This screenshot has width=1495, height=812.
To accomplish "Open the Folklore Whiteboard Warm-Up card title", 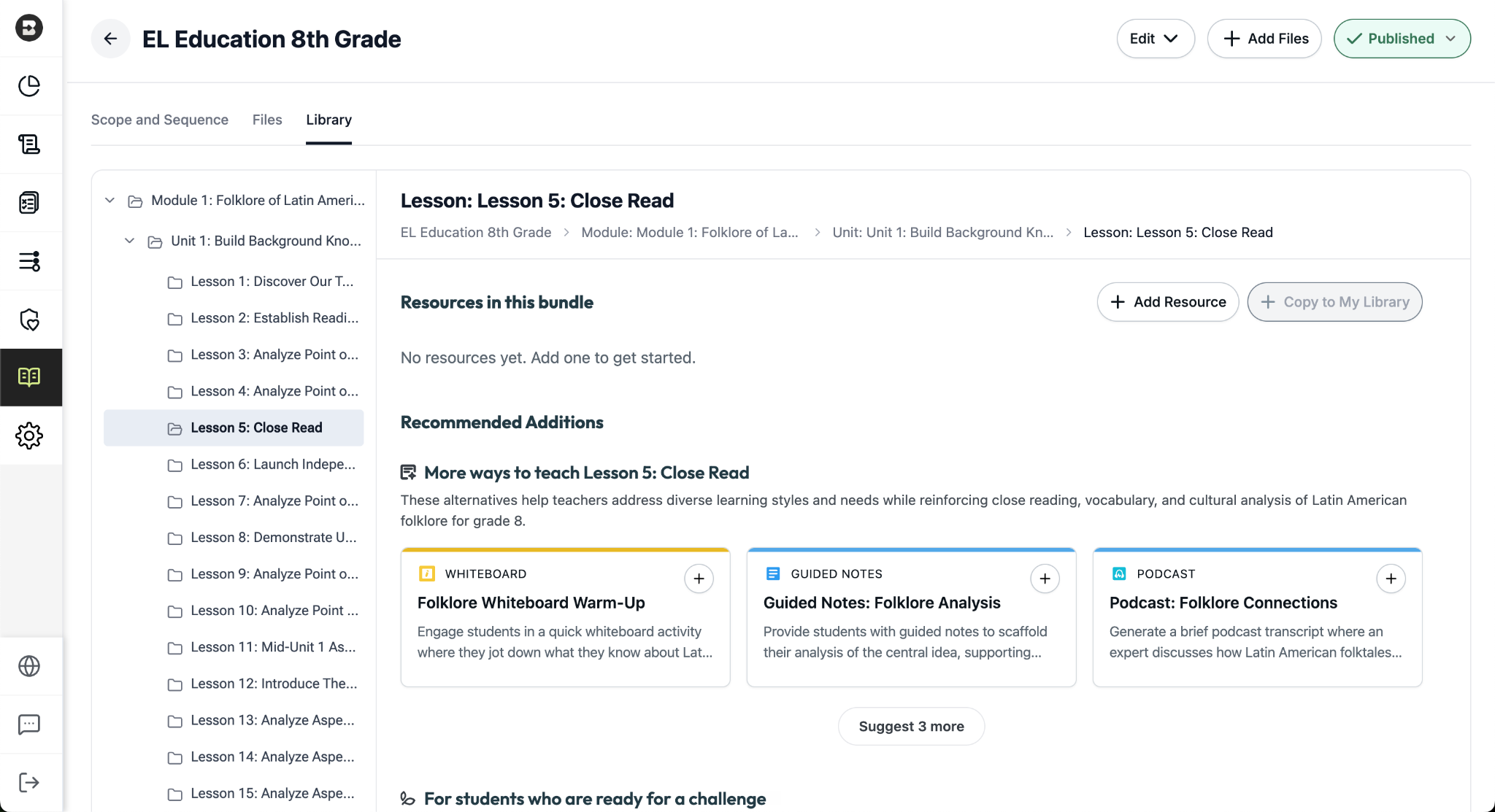I will pos(531,603).
